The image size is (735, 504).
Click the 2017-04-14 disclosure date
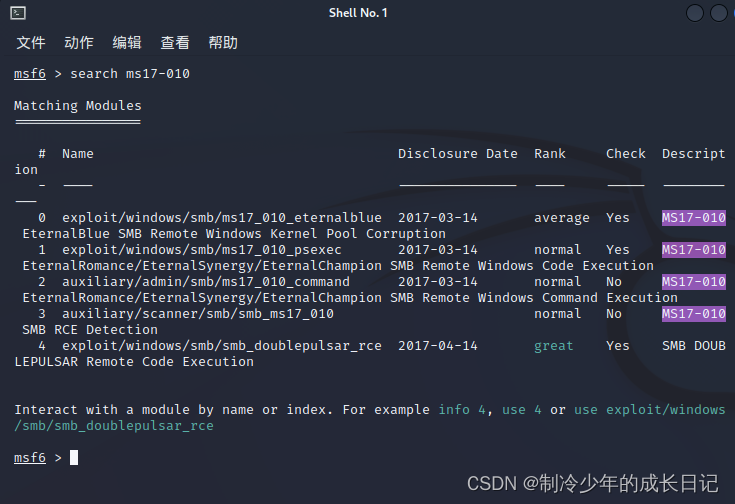(438, 346)
